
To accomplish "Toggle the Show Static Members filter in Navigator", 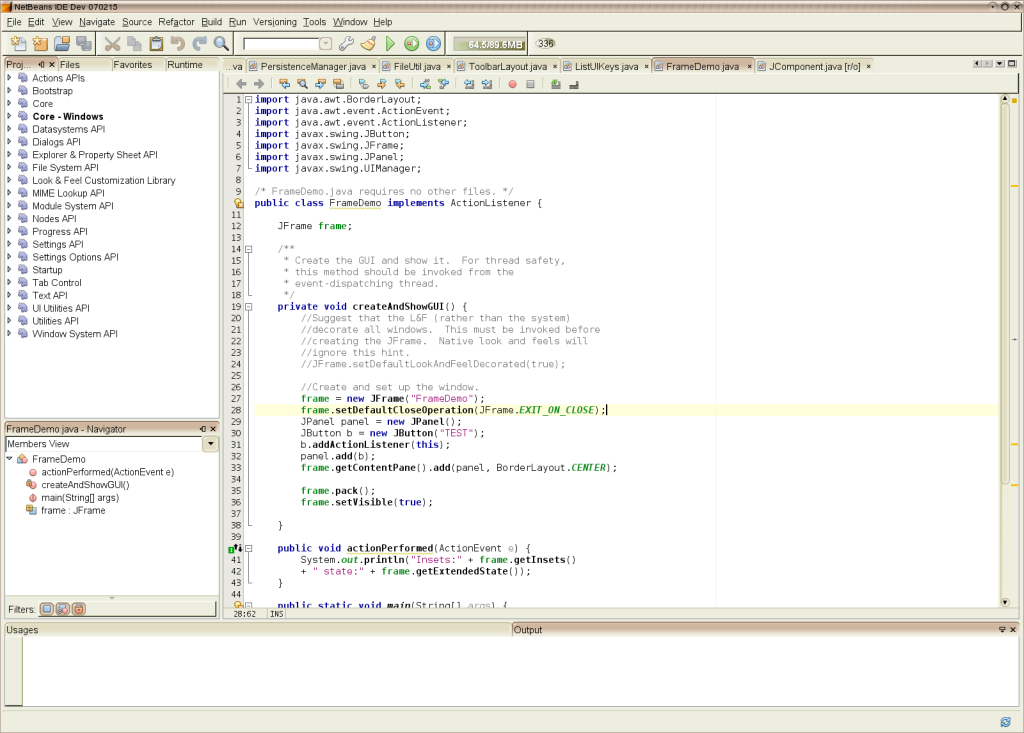I will tap(63, 609).
